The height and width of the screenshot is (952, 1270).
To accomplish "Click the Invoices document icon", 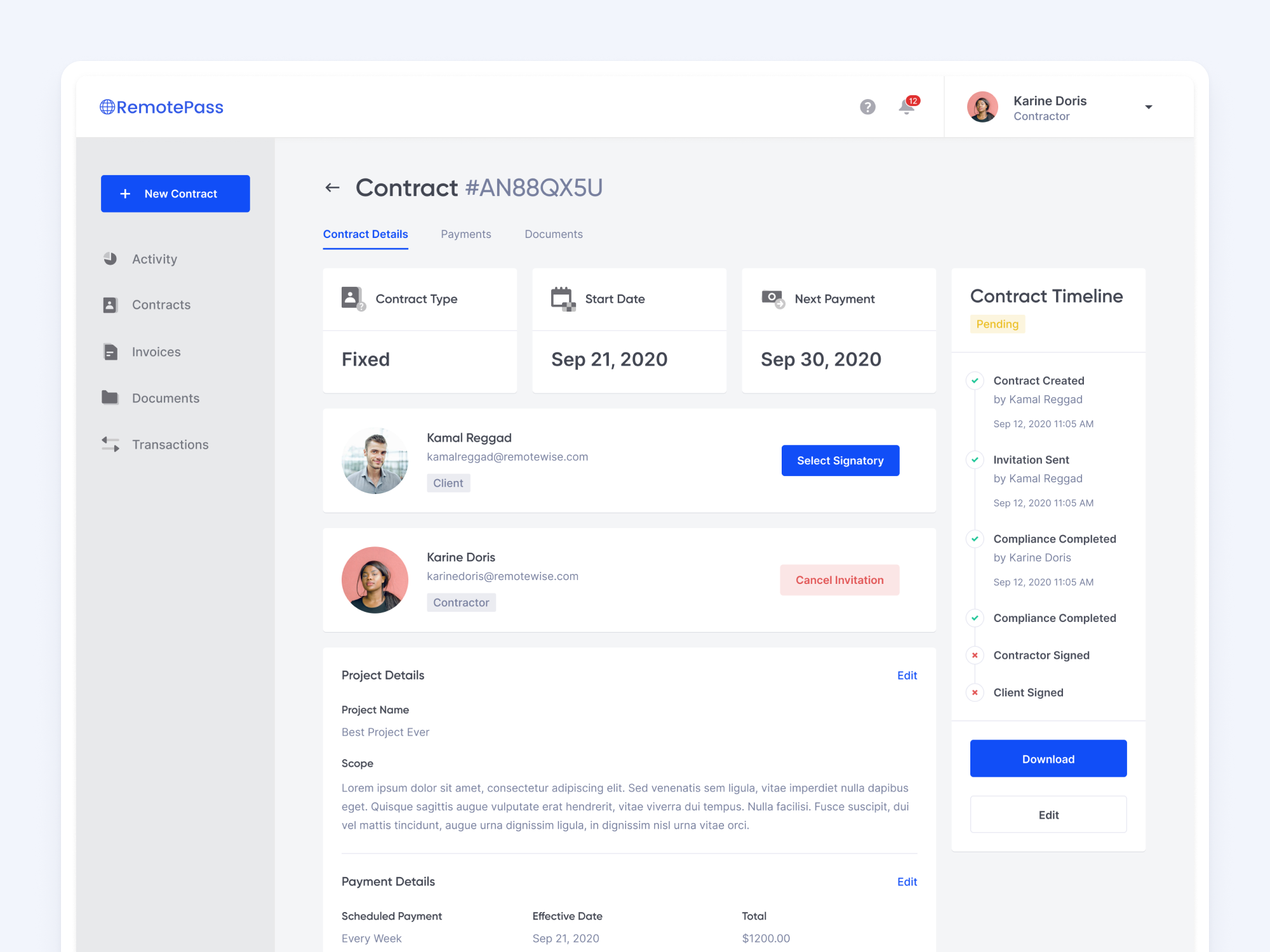I will (x=110, y=352).
